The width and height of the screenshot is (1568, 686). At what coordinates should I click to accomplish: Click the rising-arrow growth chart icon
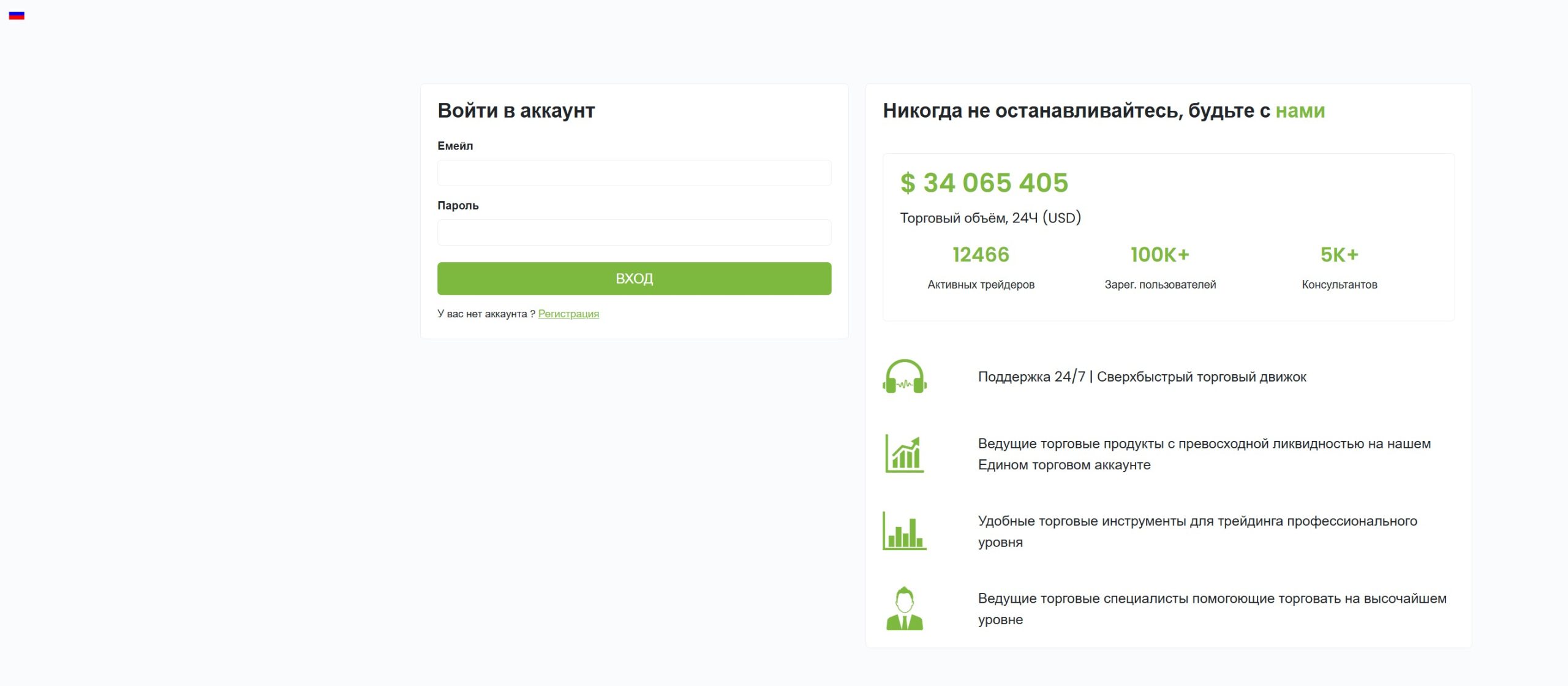tap(904, 453)
